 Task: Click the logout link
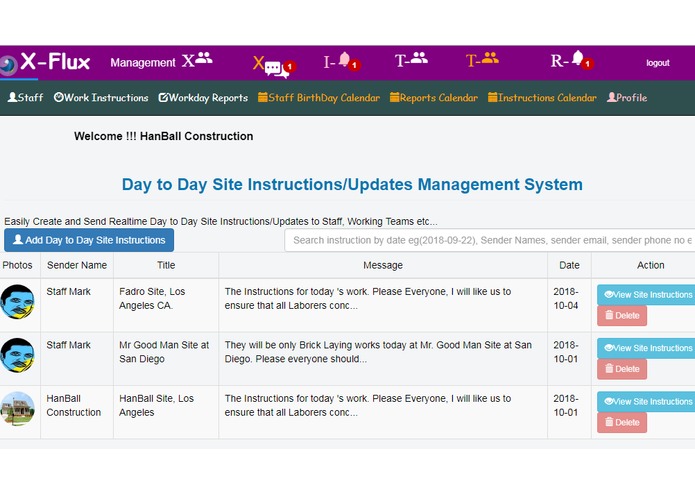[657, 63]
